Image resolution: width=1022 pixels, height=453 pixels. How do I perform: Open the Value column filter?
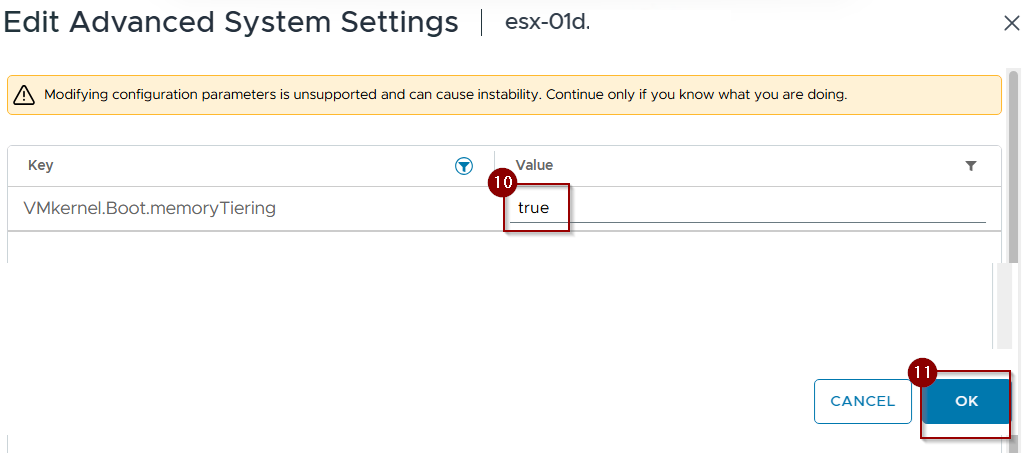tap(970, 166)
